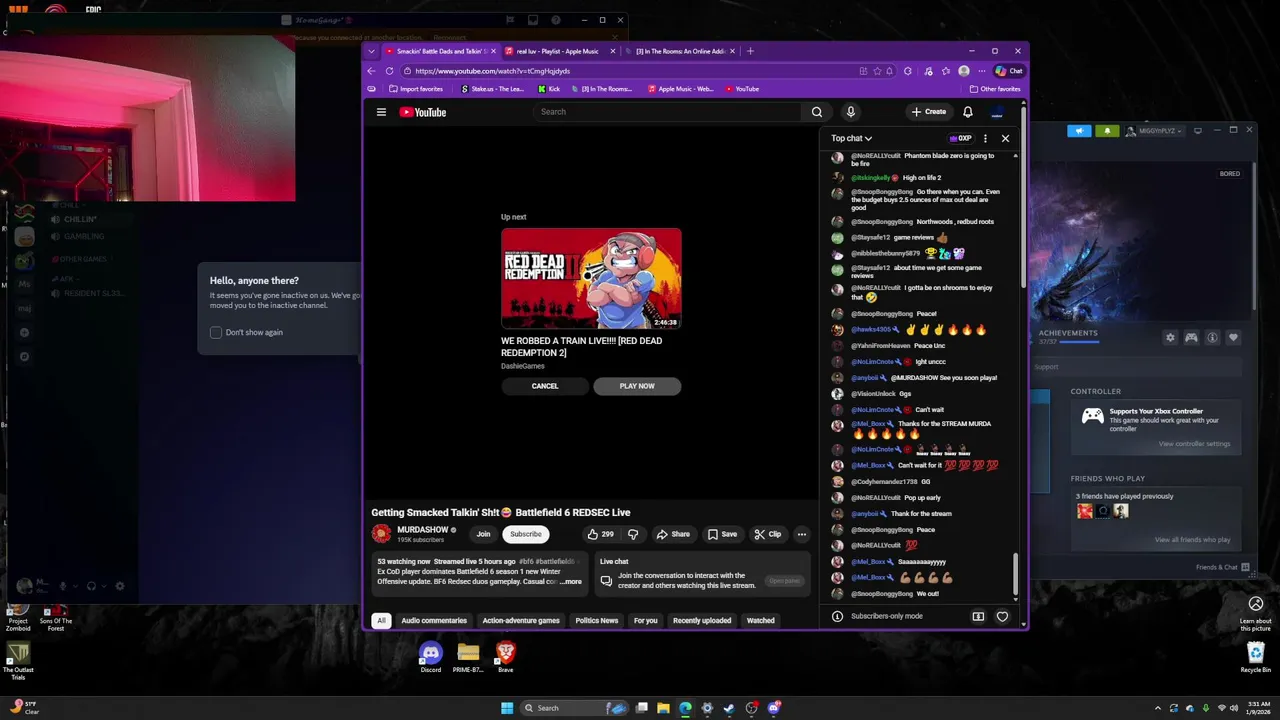Switch to the In The Rooms tab
The image size is (1280, 720).
coord(682,51)
